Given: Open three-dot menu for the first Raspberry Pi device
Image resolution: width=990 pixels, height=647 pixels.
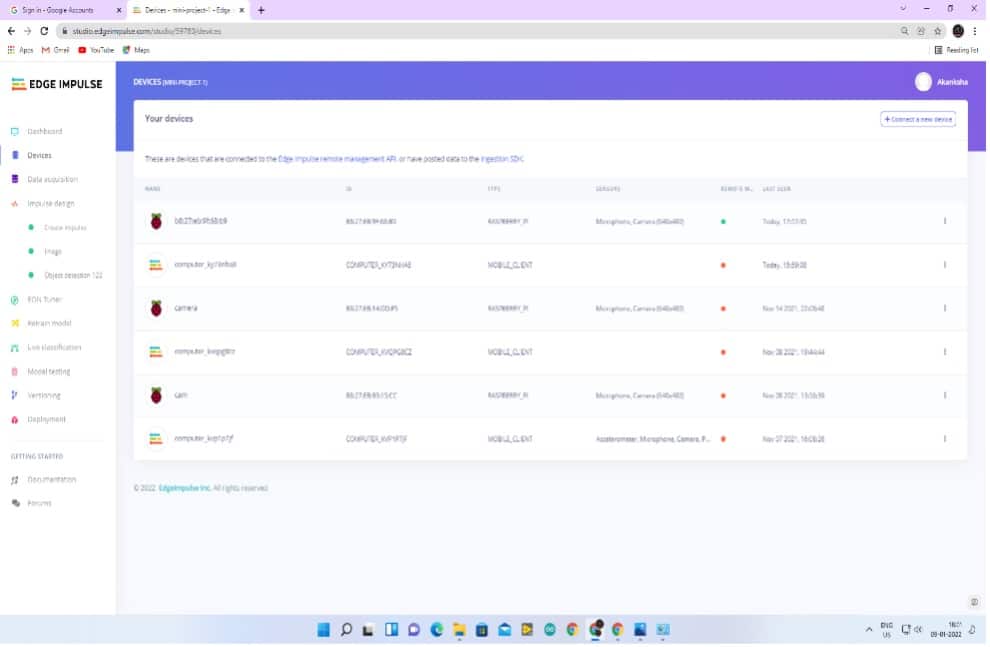Looking at the screenshot, I should (945, 221).
